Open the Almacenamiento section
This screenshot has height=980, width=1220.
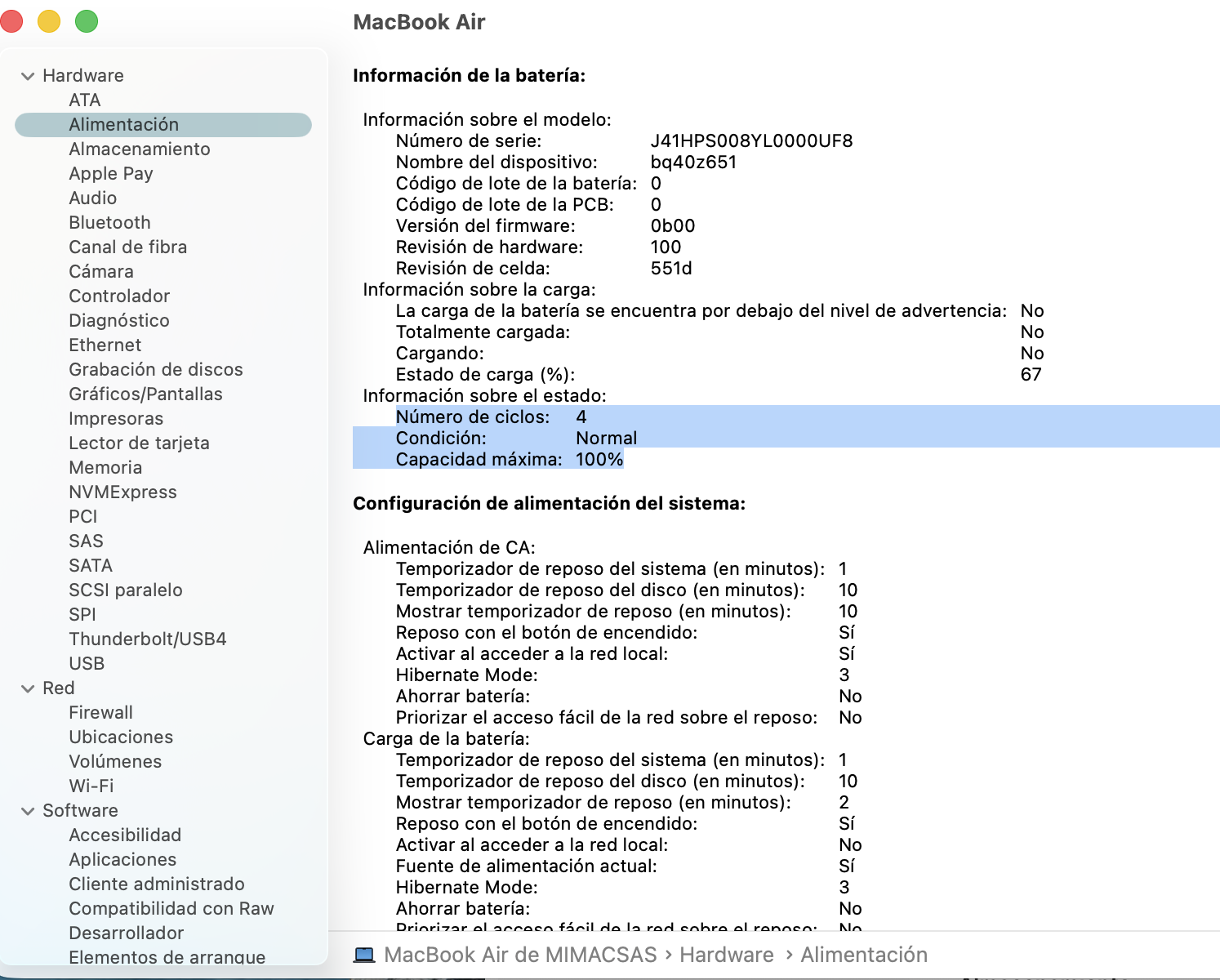click(x=140, y=149)
